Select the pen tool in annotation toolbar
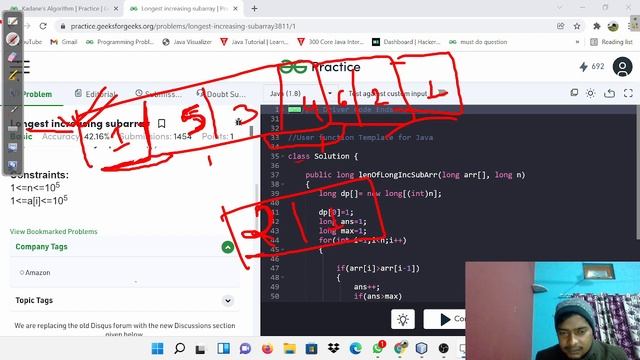640x360 pixels. [12, 39]
